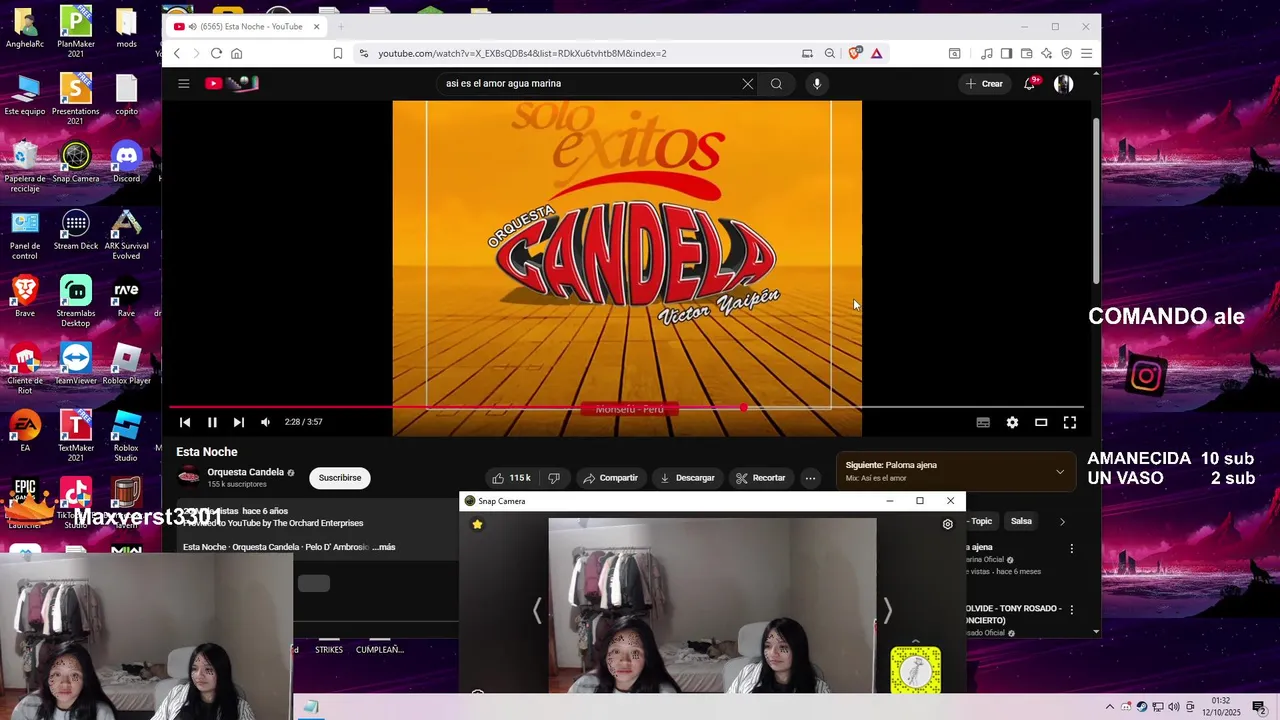Screen dimensions: 1280x720
Task: Go to the previous video
Action: [185, 423]
